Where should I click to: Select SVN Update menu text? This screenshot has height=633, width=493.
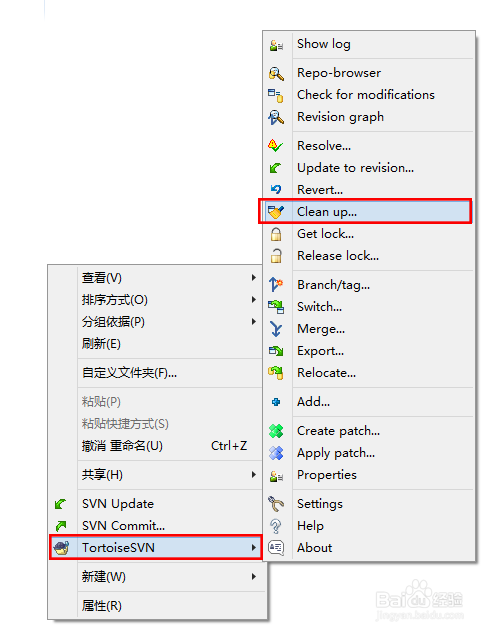118,504
